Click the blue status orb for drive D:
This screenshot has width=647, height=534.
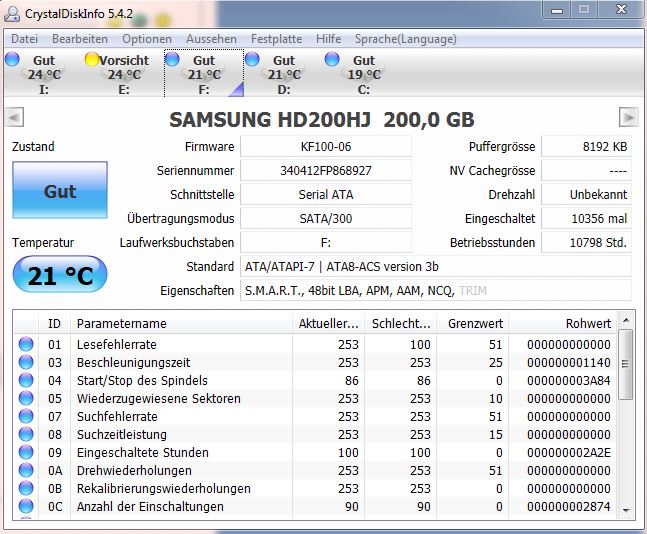tap(252, 59)
